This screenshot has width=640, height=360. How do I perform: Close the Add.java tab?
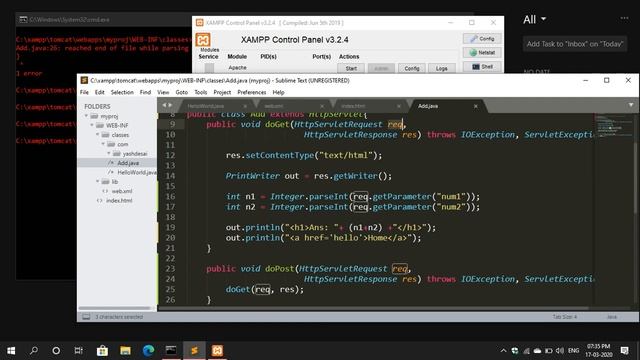pos(476,106)
